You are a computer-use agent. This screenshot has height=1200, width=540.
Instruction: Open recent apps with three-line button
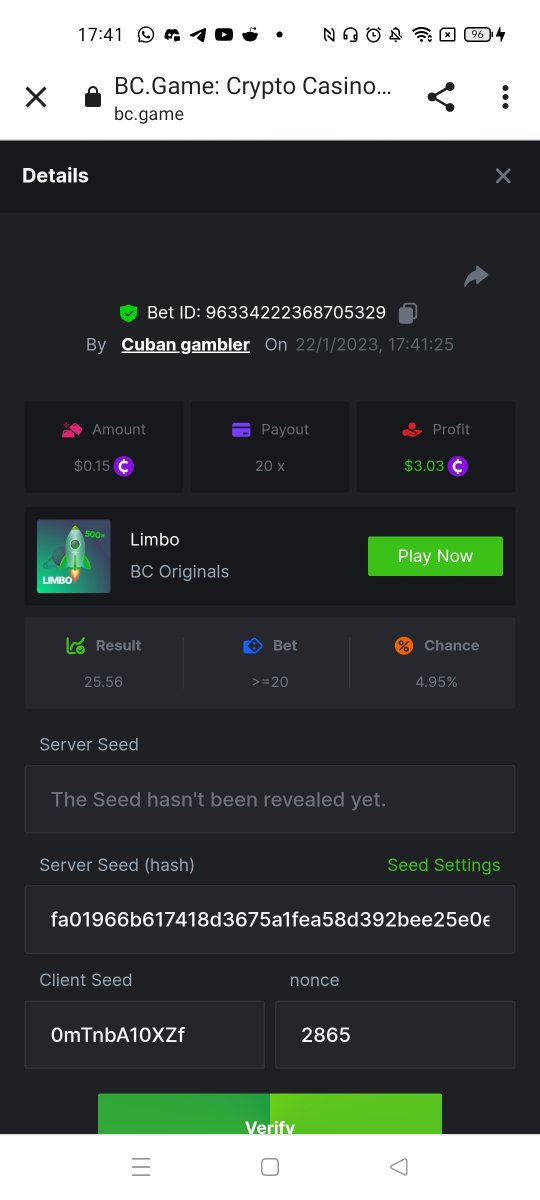click(x=141, y=1166)
